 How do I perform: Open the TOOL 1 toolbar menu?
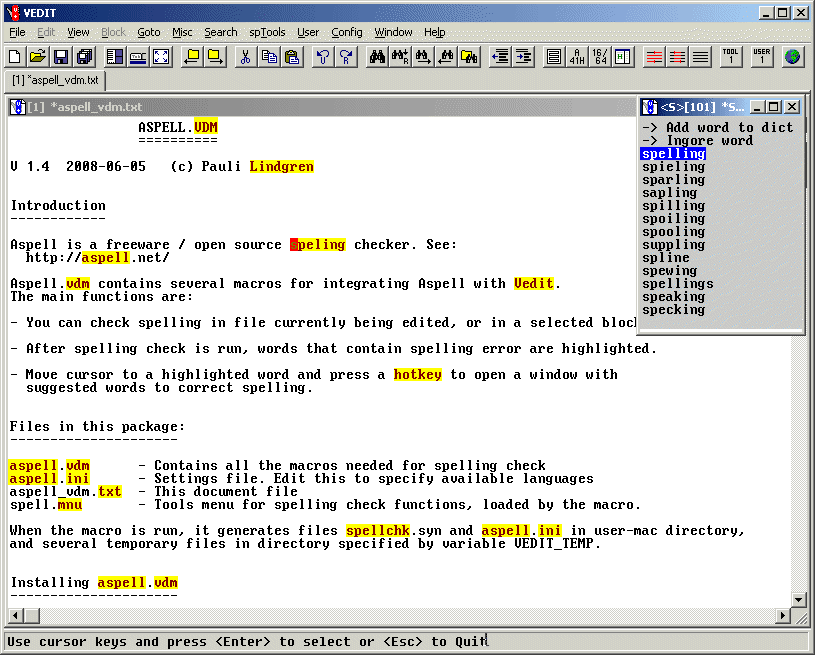click(730, 57)
